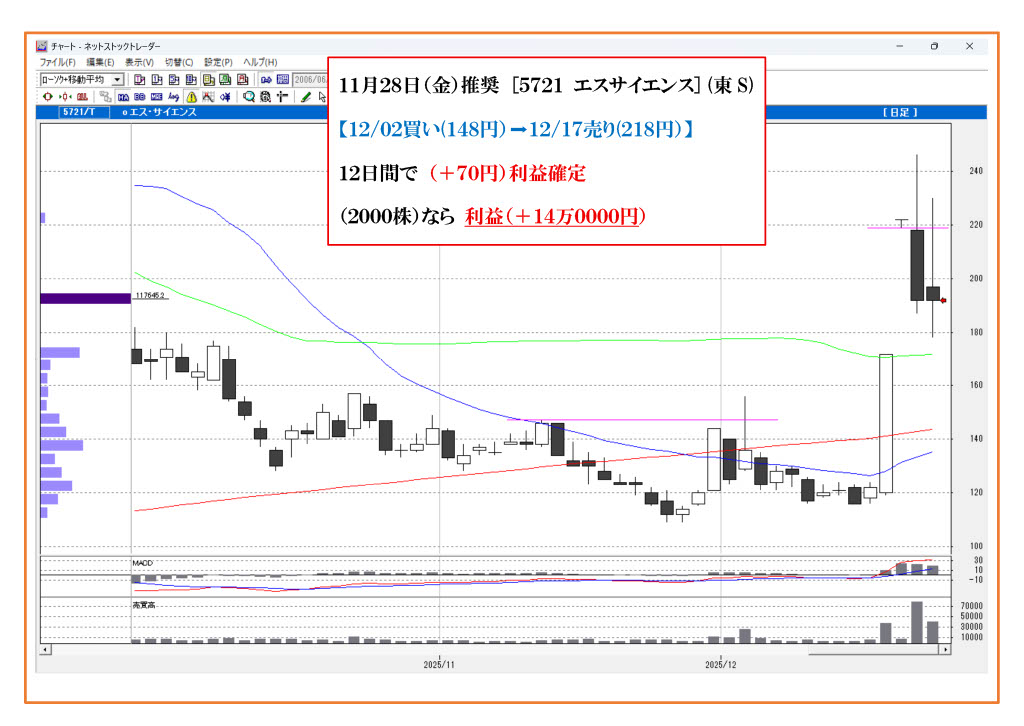This screenshot has width=1024, height=726.
Task: Open the 設定(P) menu
Action: click(x=218, y=62)
